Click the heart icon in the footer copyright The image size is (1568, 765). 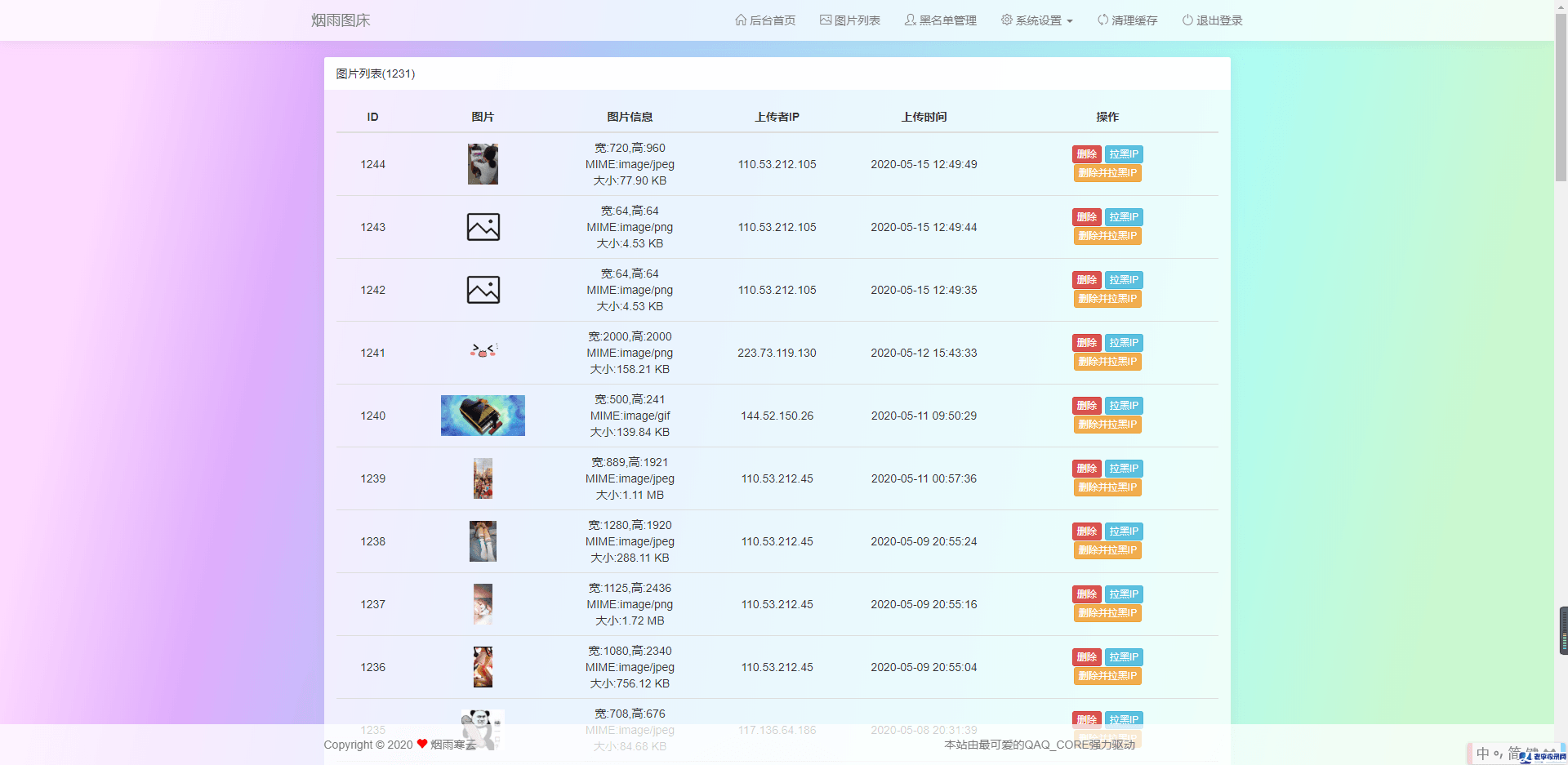421,744
